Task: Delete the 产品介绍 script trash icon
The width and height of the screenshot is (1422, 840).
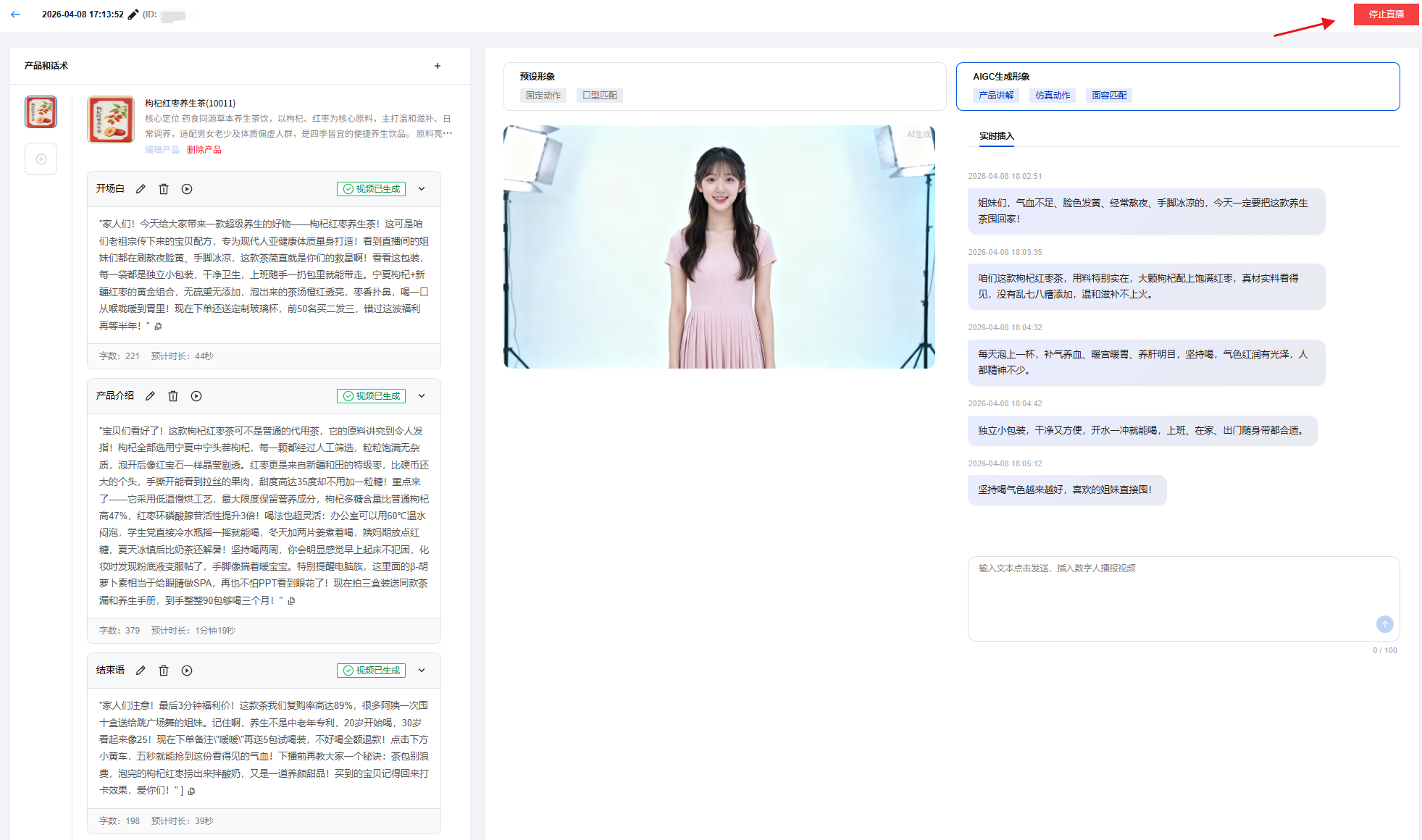Action: [173, 396]
